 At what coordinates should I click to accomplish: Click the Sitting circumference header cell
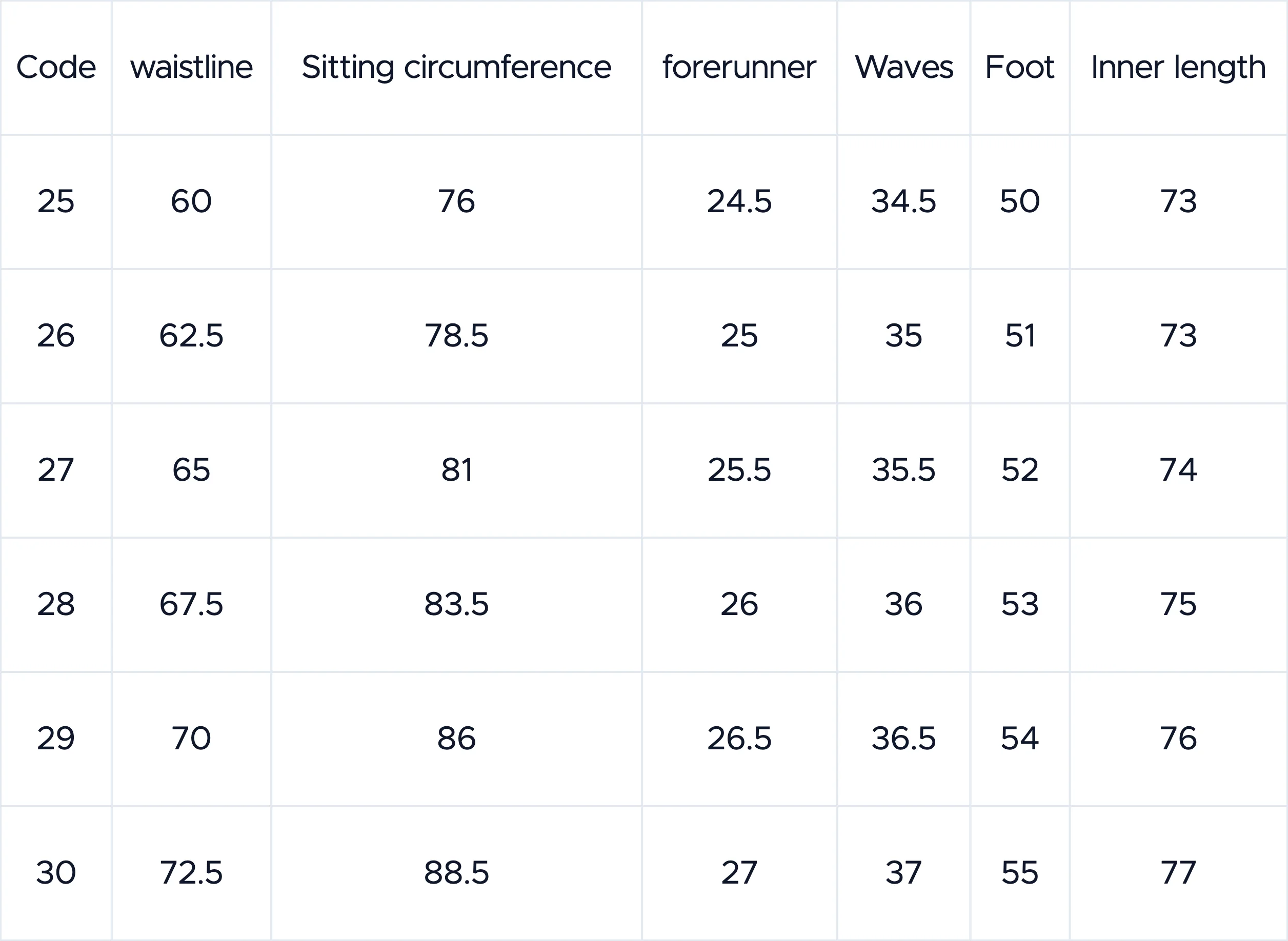point(456,67)
